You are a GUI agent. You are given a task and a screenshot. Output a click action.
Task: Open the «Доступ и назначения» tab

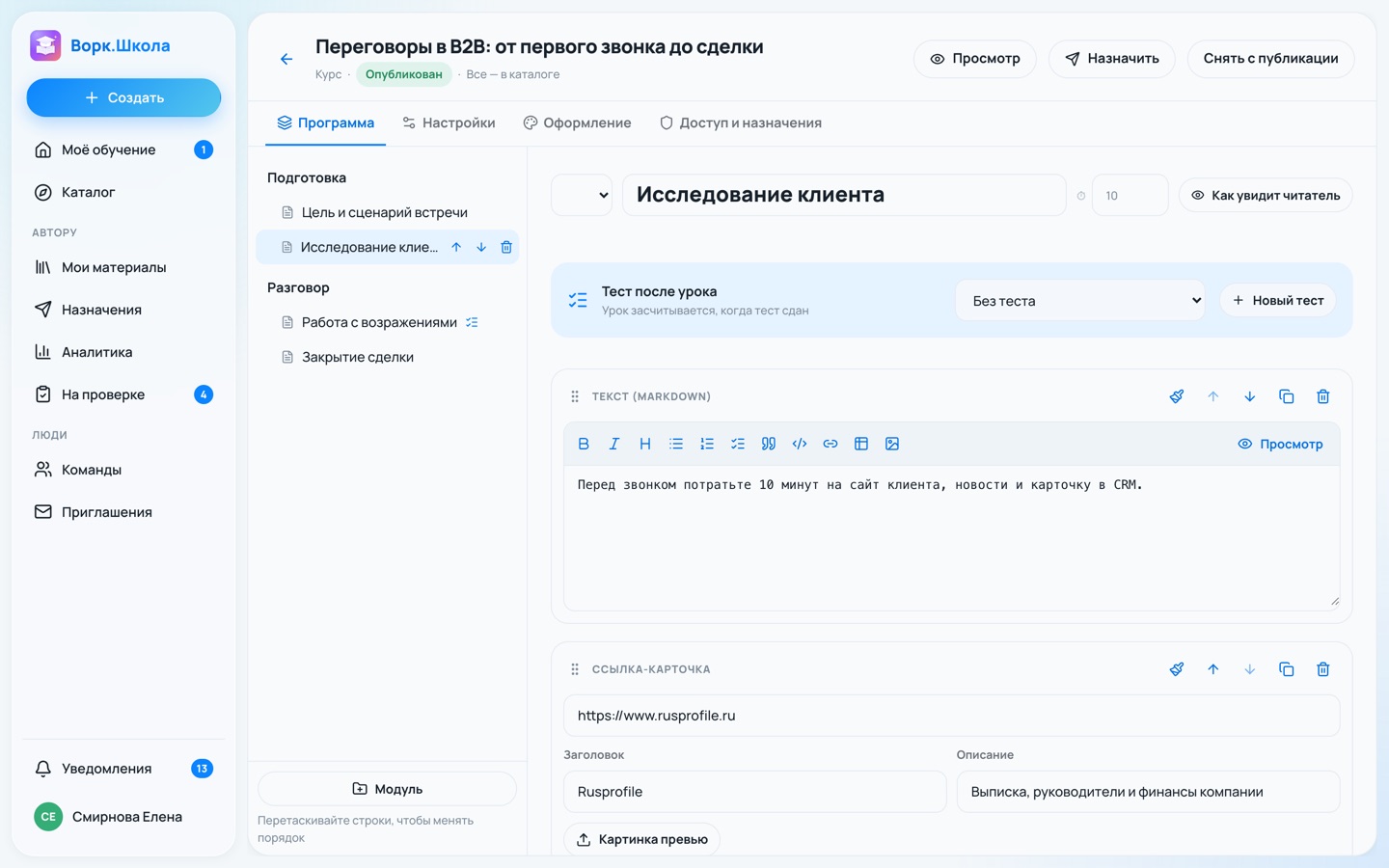click(741, 122)
